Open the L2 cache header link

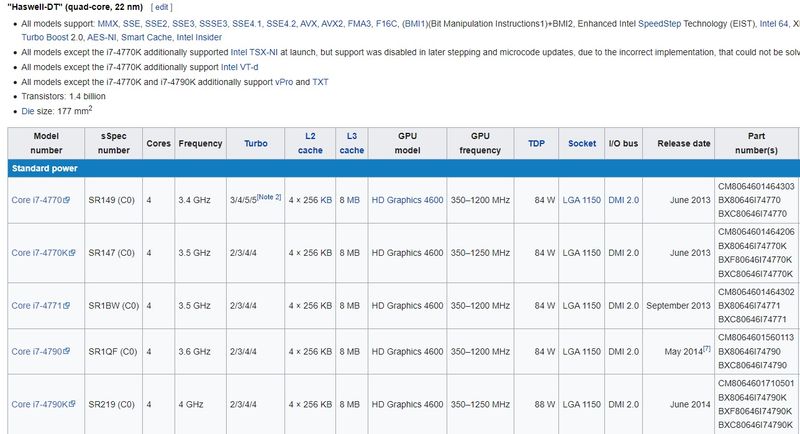pos(310,143)
